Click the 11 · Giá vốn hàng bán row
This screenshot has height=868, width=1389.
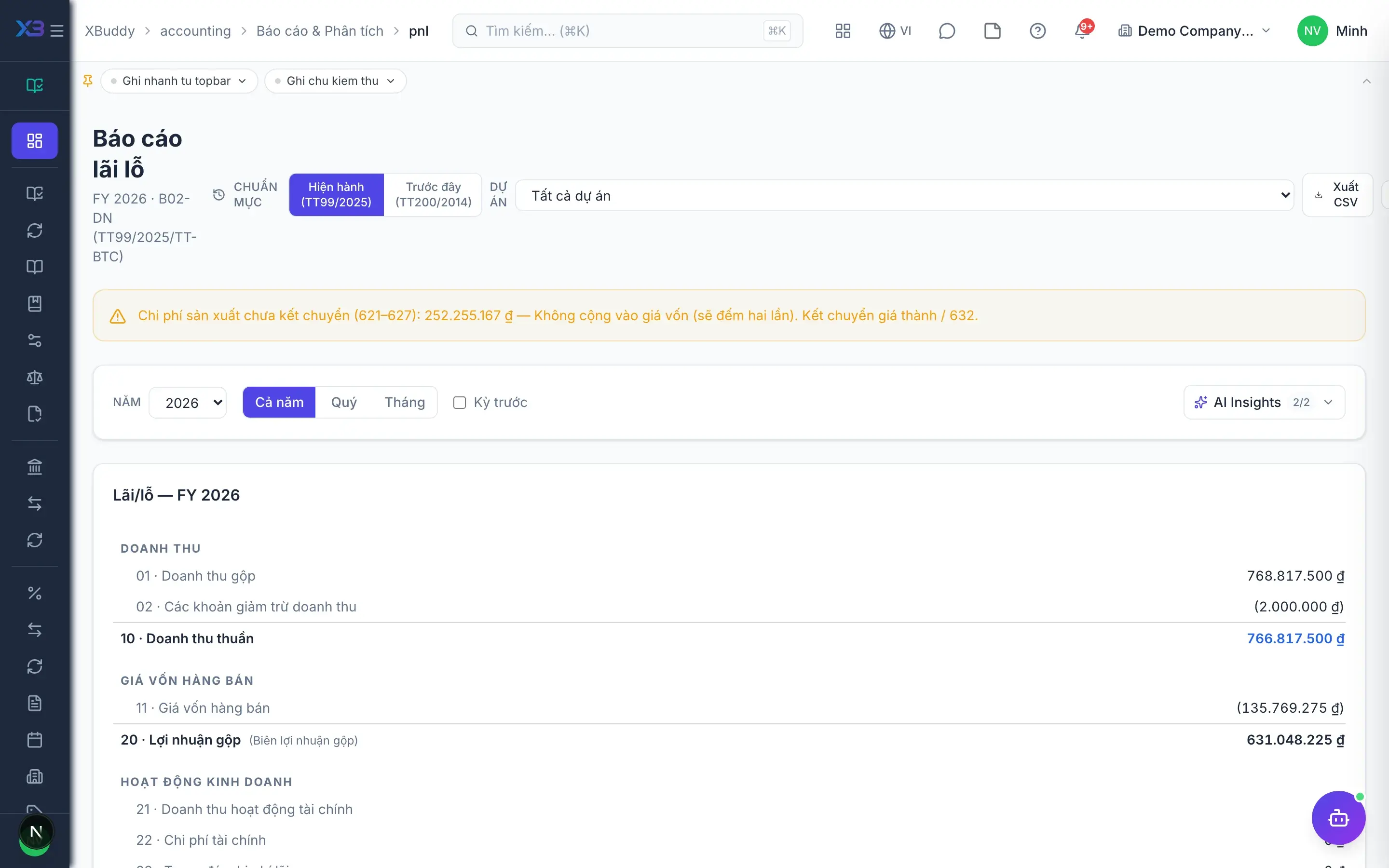pos(729,708)
